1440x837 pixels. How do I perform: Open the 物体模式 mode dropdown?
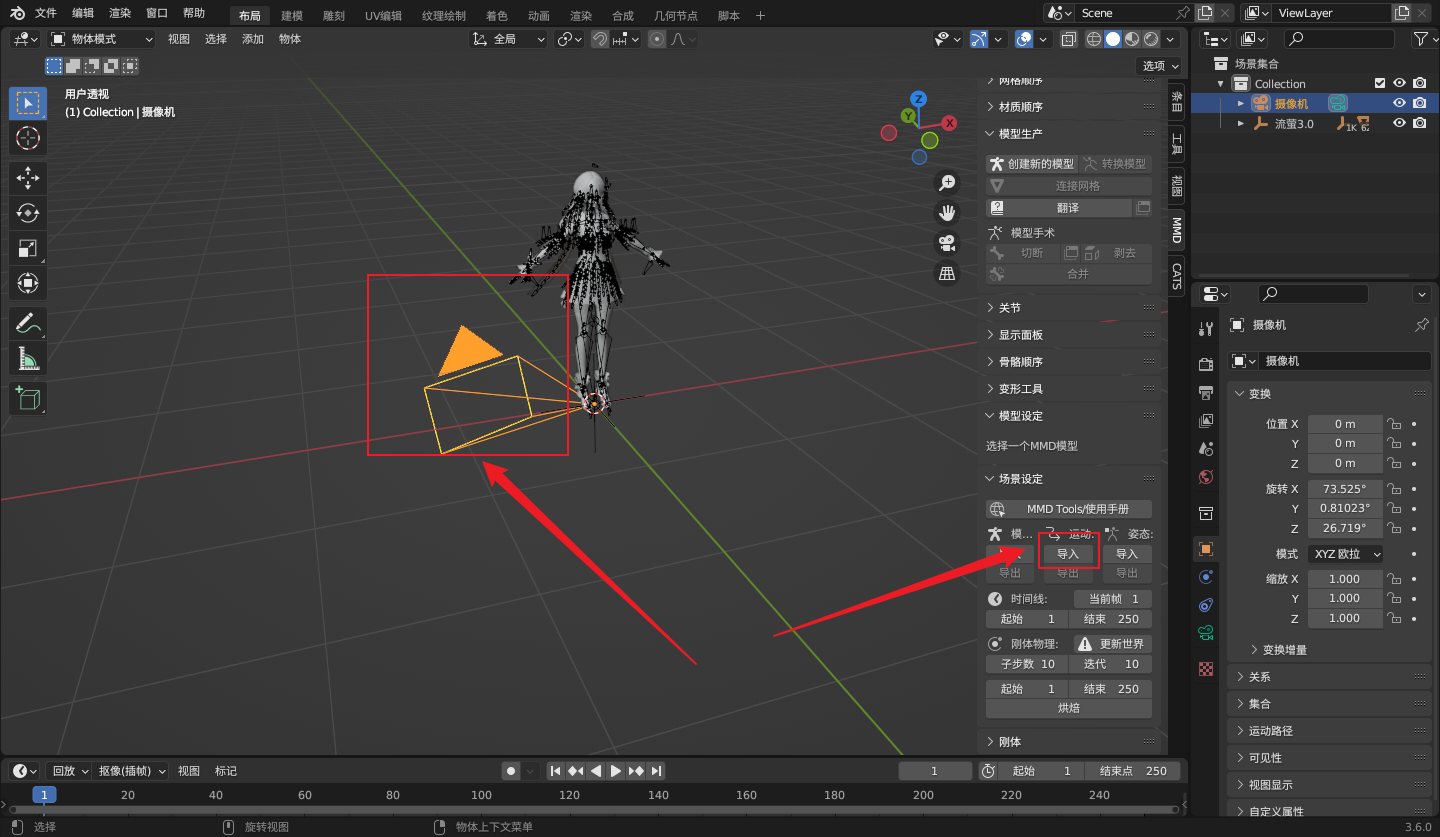coord(101,39)
